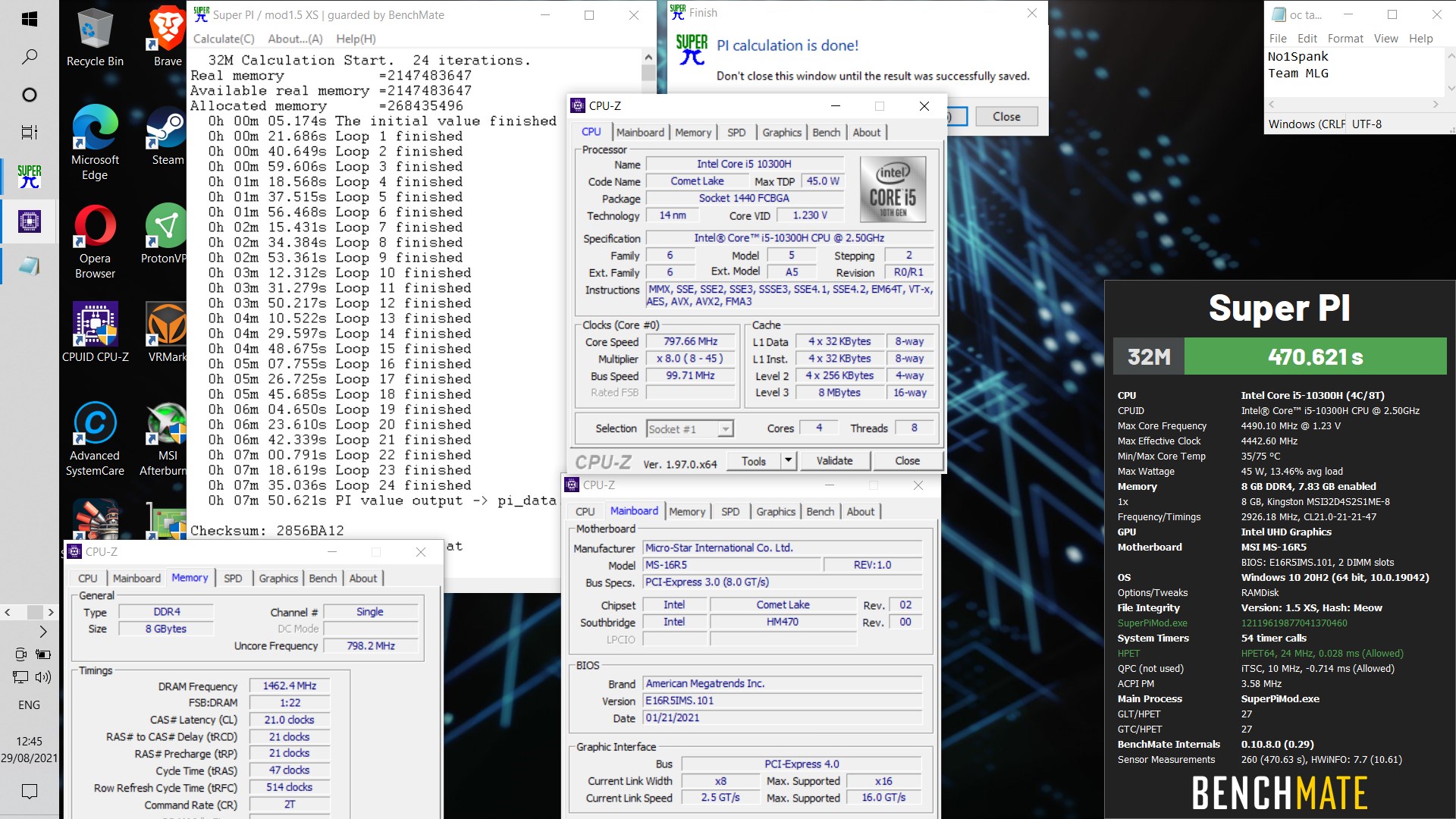Open Mainboard tab in CPU-Z Memory window
This screenshot has width=1456, height=819.
136,579
